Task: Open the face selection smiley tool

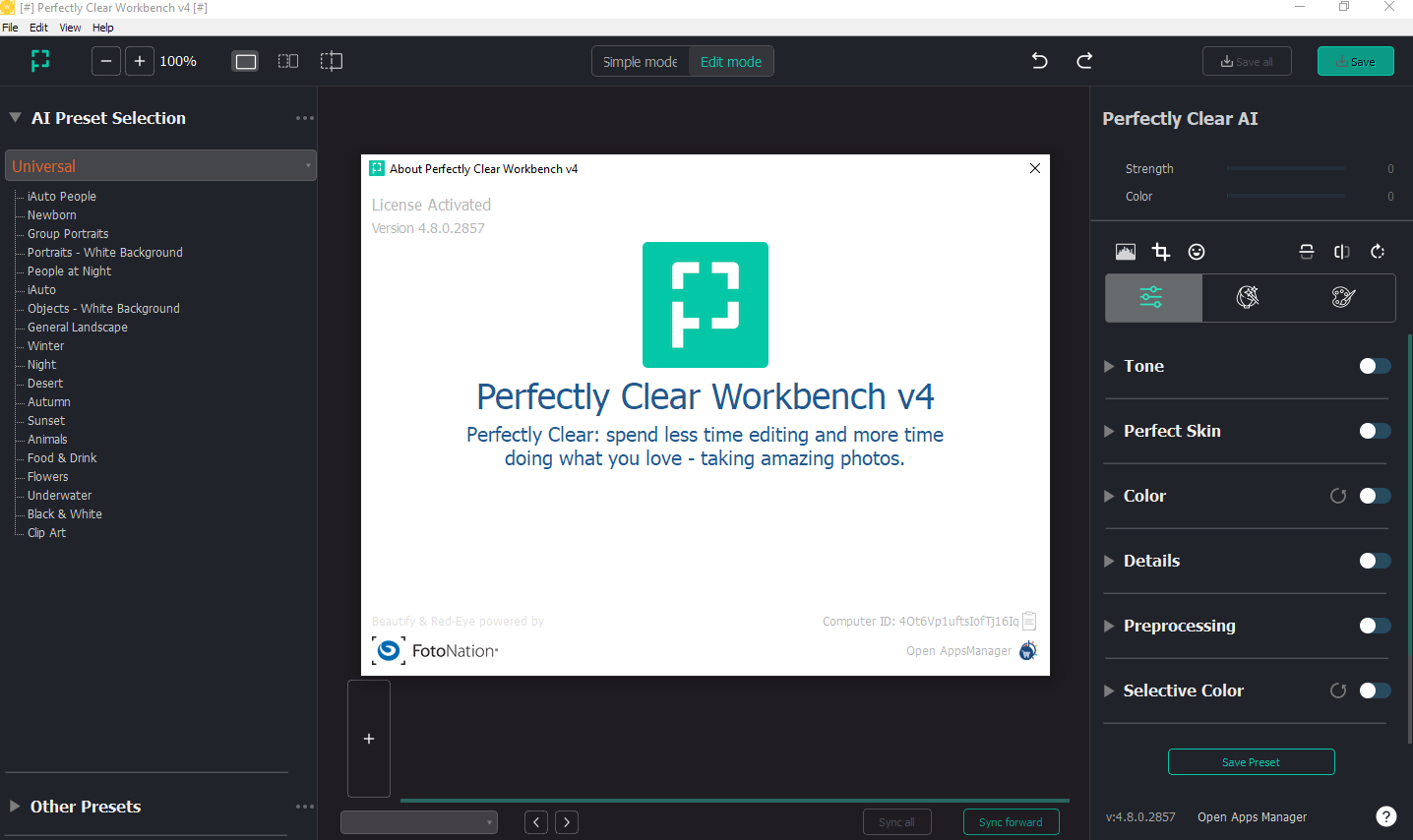Action: point(1197,252)
